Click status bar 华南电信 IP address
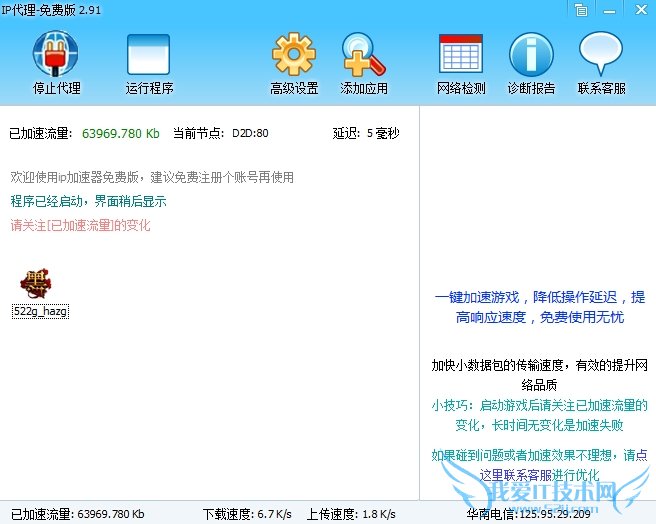This screenshot has height=524, width=656. (x=528, y=514)
